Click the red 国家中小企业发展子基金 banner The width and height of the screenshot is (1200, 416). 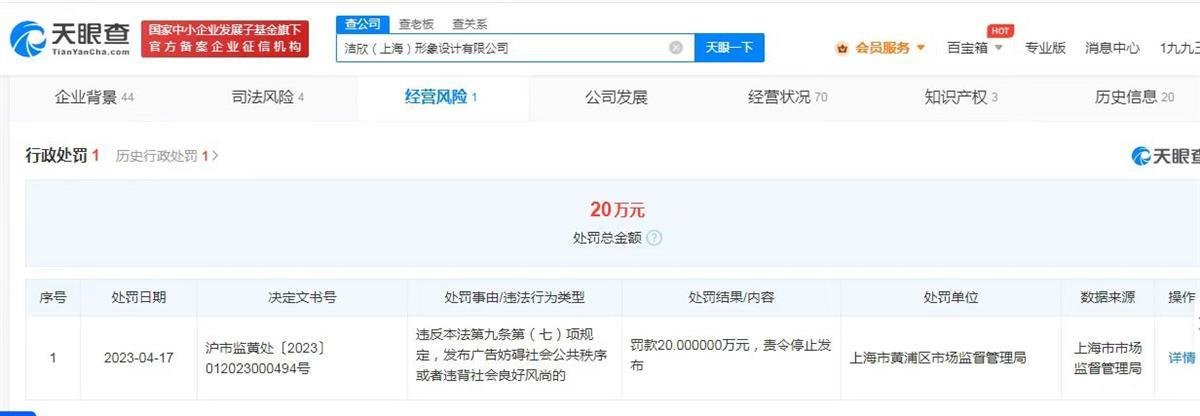(225, 39)
